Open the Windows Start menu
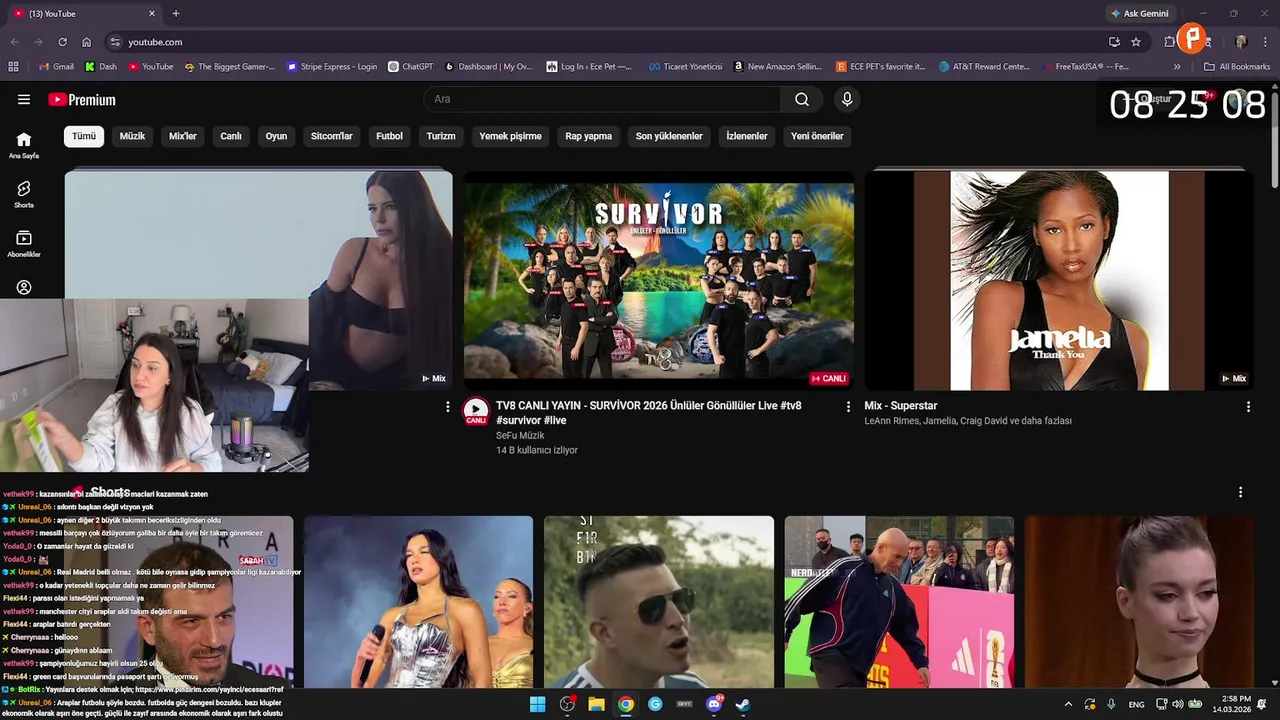The height and width of the screenshot is (720, 1280). [x=537, y=704]
